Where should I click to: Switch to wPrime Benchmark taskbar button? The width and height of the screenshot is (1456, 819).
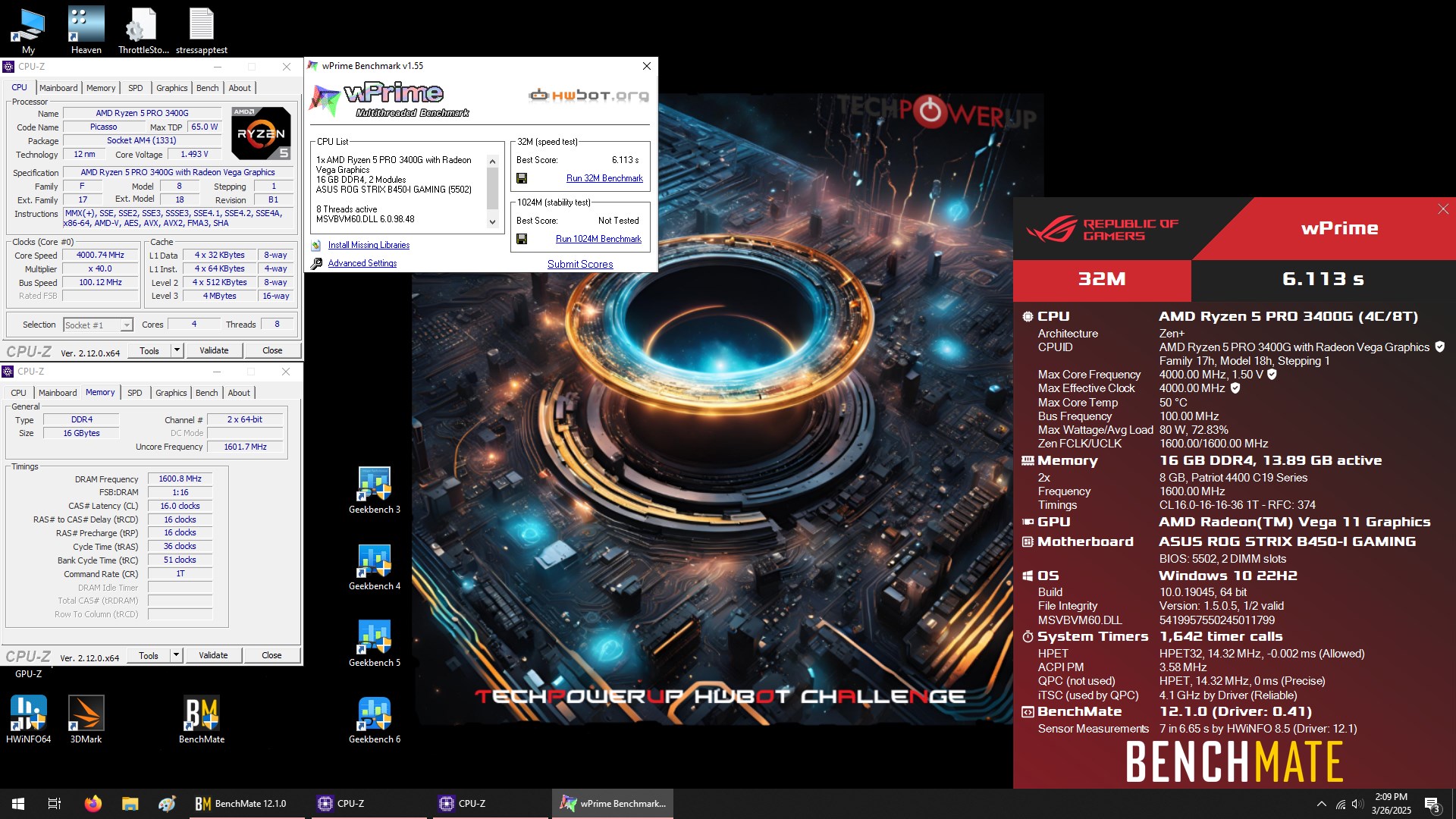click(613, 804)
